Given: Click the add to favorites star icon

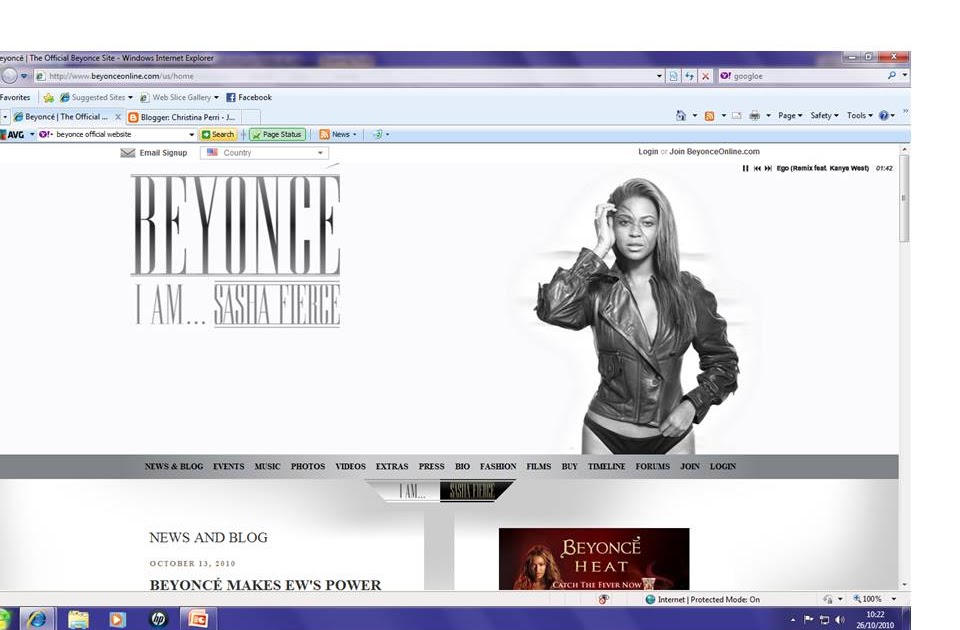Looking at the screenshot, I should point(48,97).
